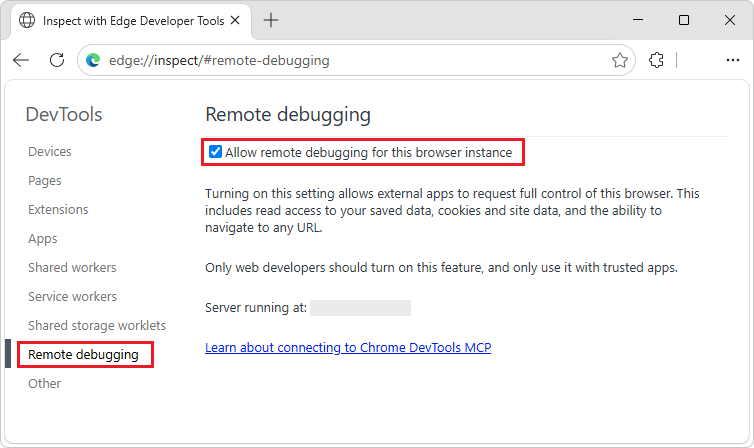Click the 'Server running at:' label
This screenshot has height=448, width=754.
[x=256, y=308]
